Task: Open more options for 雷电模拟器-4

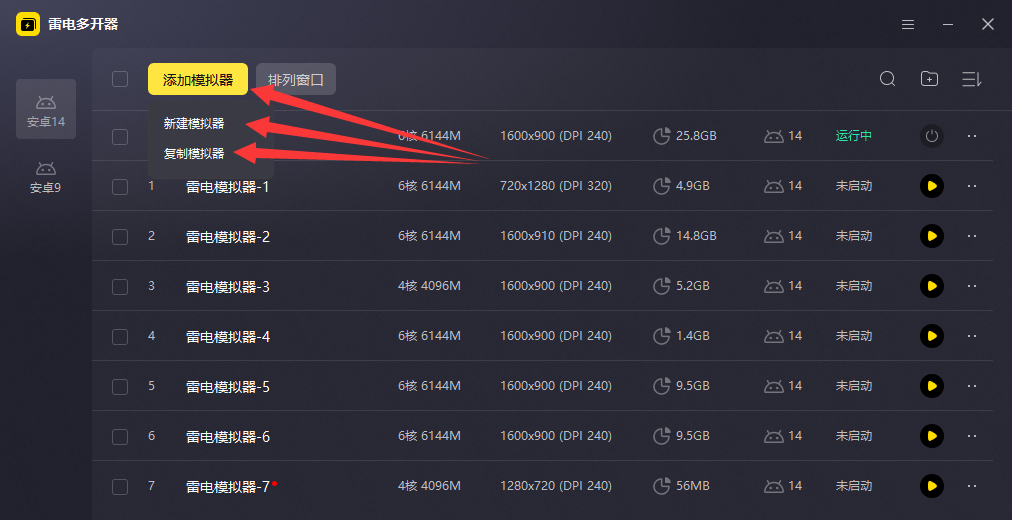Action: tap(972, 336)
